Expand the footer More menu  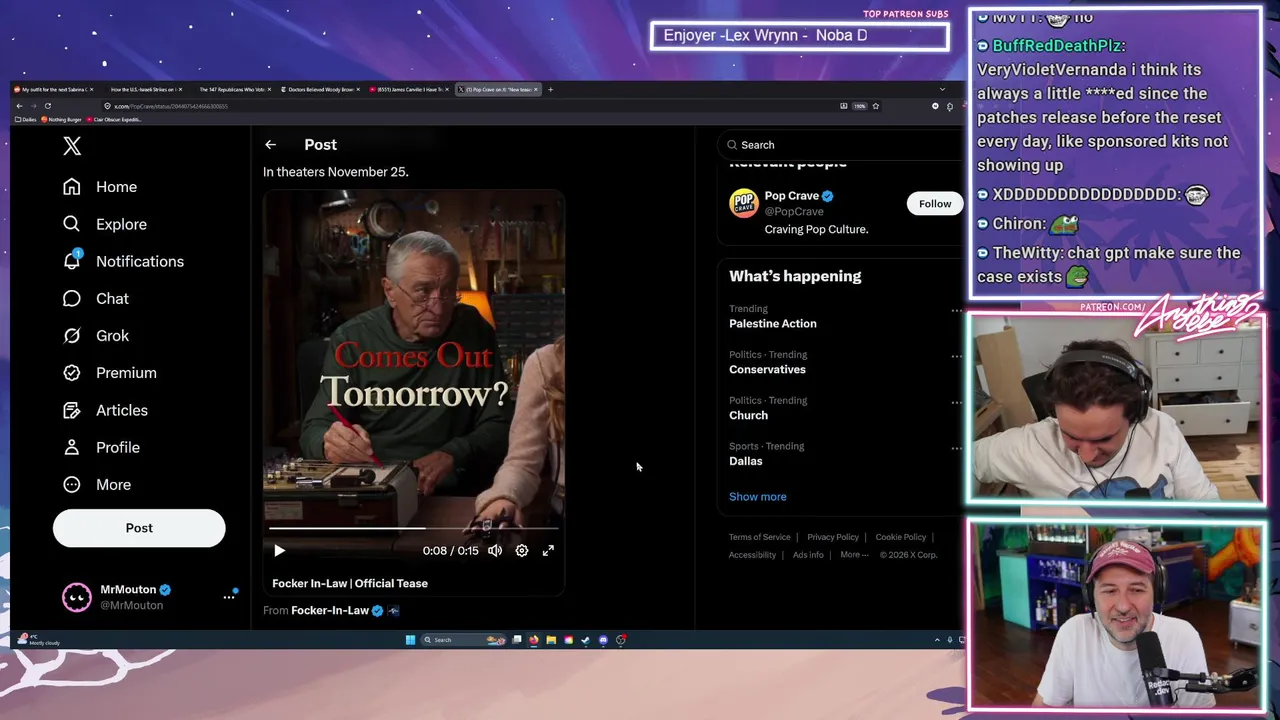(853, 555)
